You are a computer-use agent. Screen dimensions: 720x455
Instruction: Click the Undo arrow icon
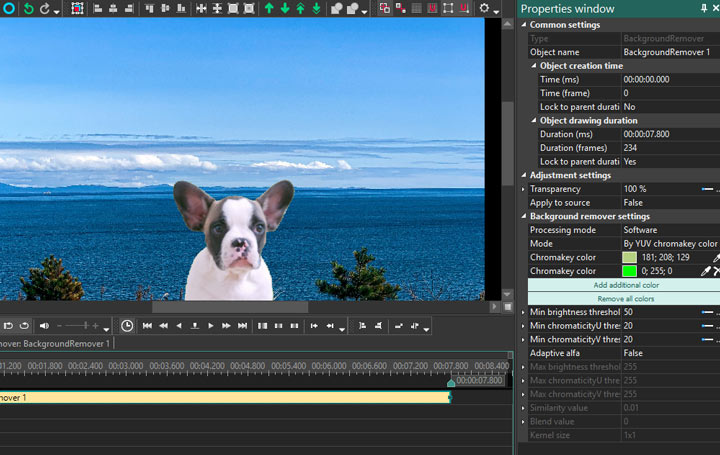(29, 8)
